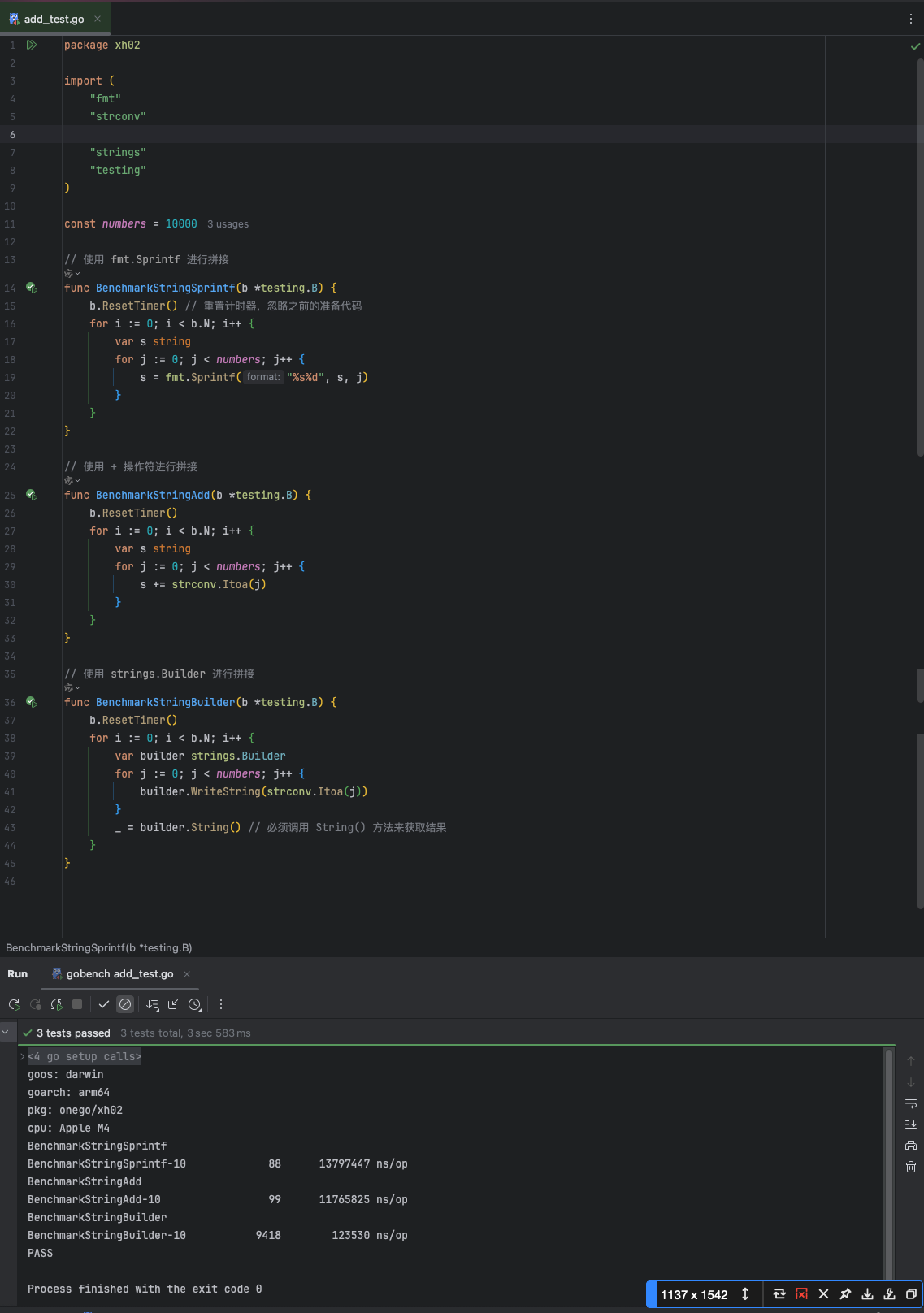Open the test history clock dropdown
The width and height of the screenshot is (924, 1313).
click(x=195, y=1004)
